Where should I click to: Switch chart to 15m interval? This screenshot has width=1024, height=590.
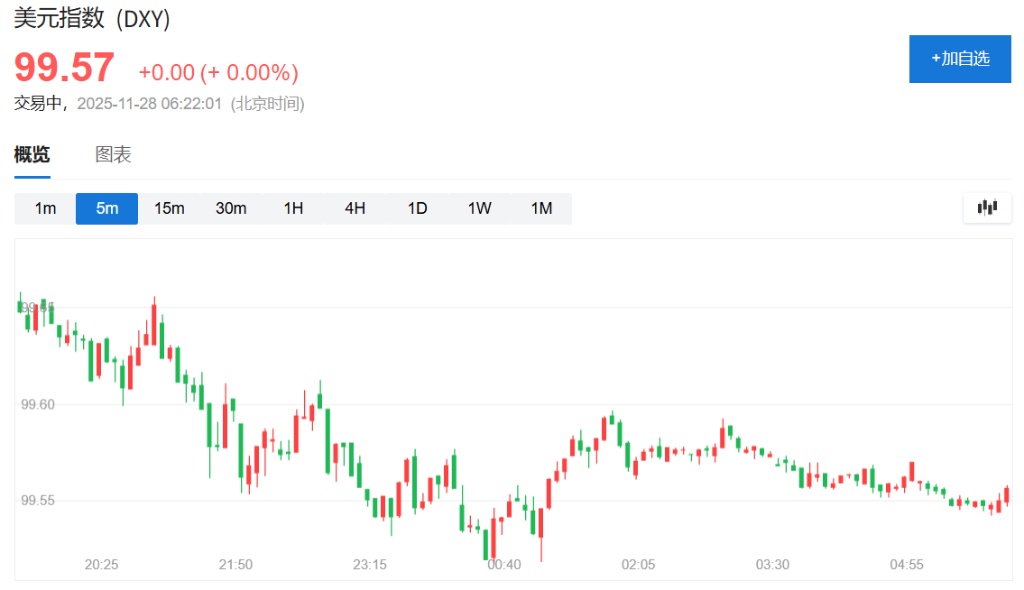click(169, 208)
